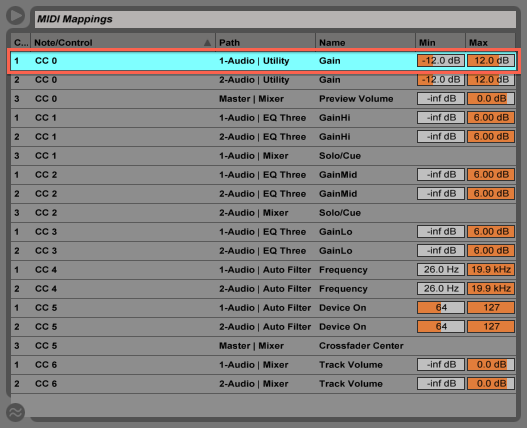Click Min -inf dB of 1-Audio GainMid
Image resolution: width=527 pixels, height=428 pixels.
(x=441, y=174)
